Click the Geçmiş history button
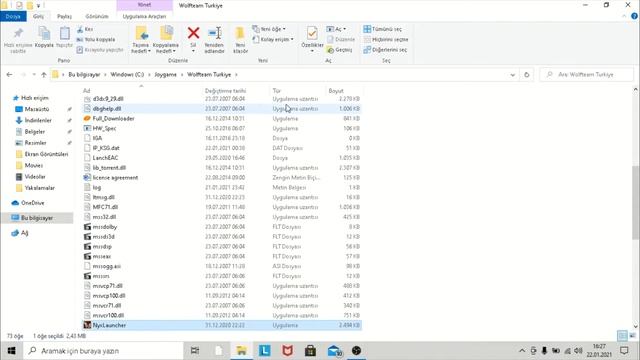Viewport: 640px width, 360px height. click(x=339, y=50)
